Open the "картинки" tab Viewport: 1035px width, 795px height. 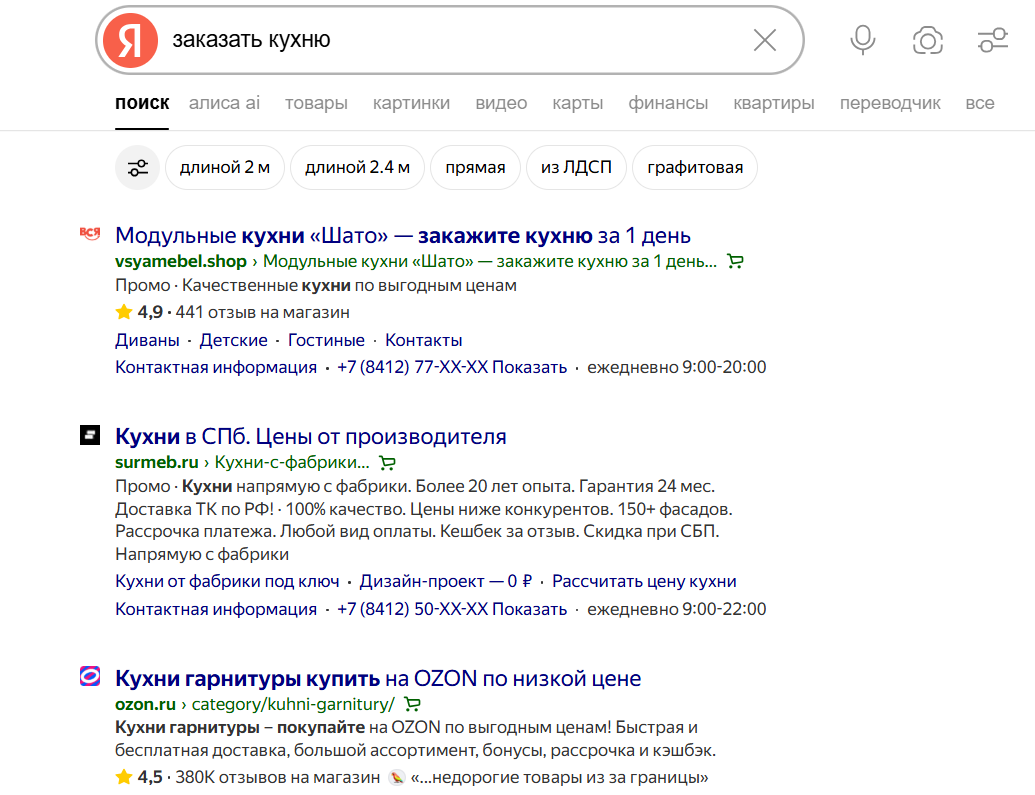click(x=411, y=103)
